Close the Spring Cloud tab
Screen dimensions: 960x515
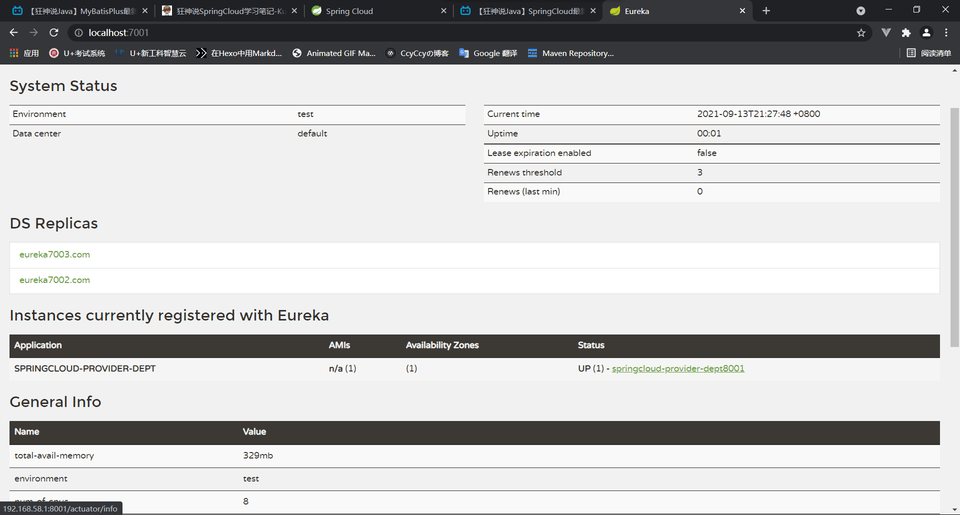point(444,11)
